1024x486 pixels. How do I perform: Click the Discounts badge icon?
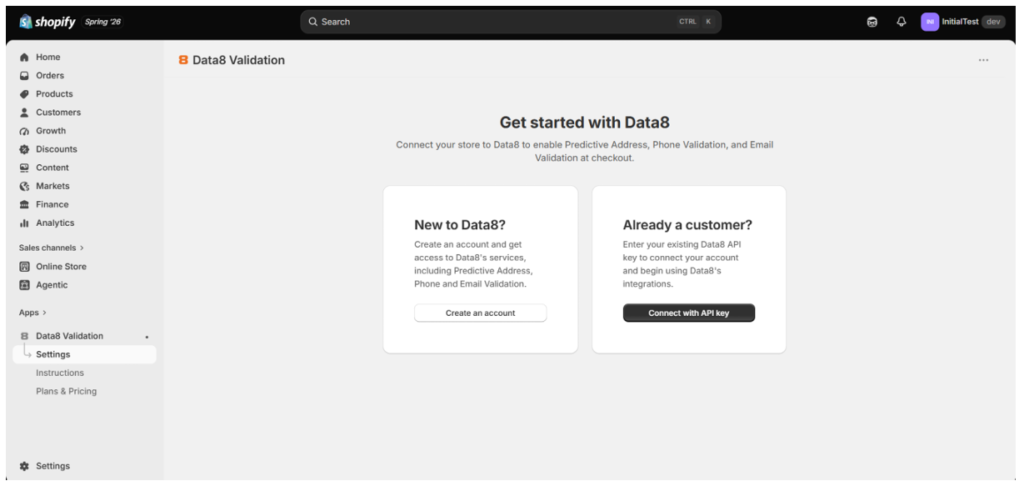pos(24,149)
